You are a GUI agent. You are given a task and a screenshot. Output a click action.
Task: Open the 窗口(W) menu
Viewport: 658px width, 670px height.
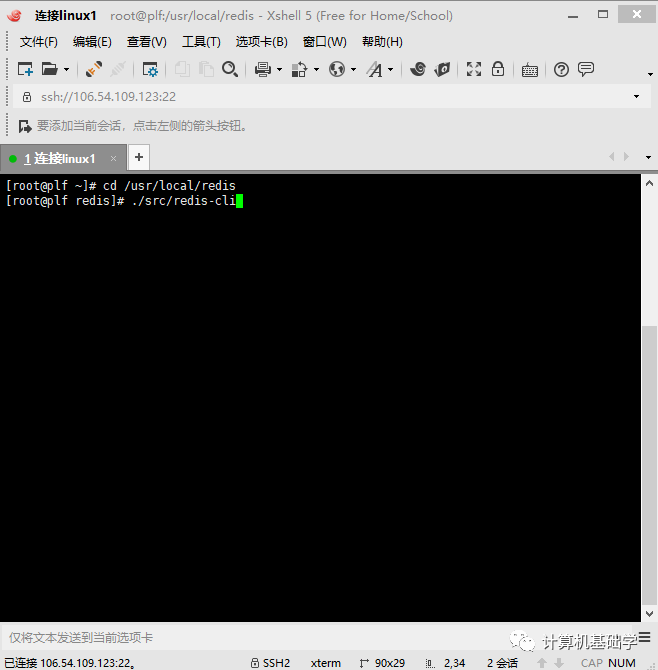pyautogui.click(x=325, y=42)
